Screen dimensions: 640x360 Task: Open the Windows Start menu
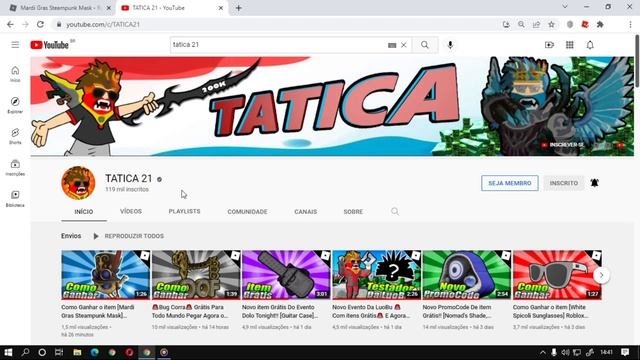pos(8,352)
